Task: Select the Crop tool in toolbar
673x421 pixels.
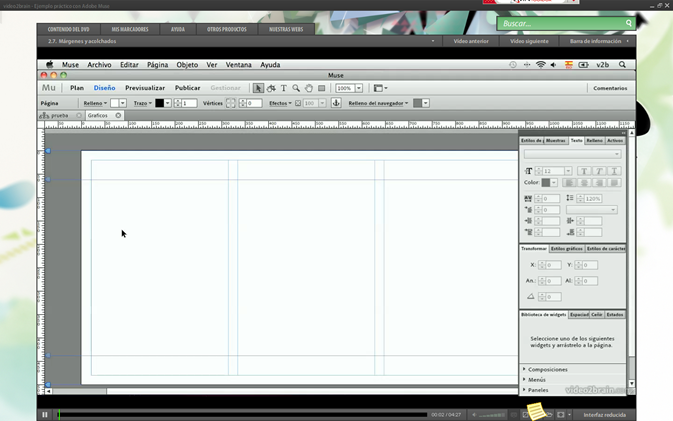Action: [271, 88]
